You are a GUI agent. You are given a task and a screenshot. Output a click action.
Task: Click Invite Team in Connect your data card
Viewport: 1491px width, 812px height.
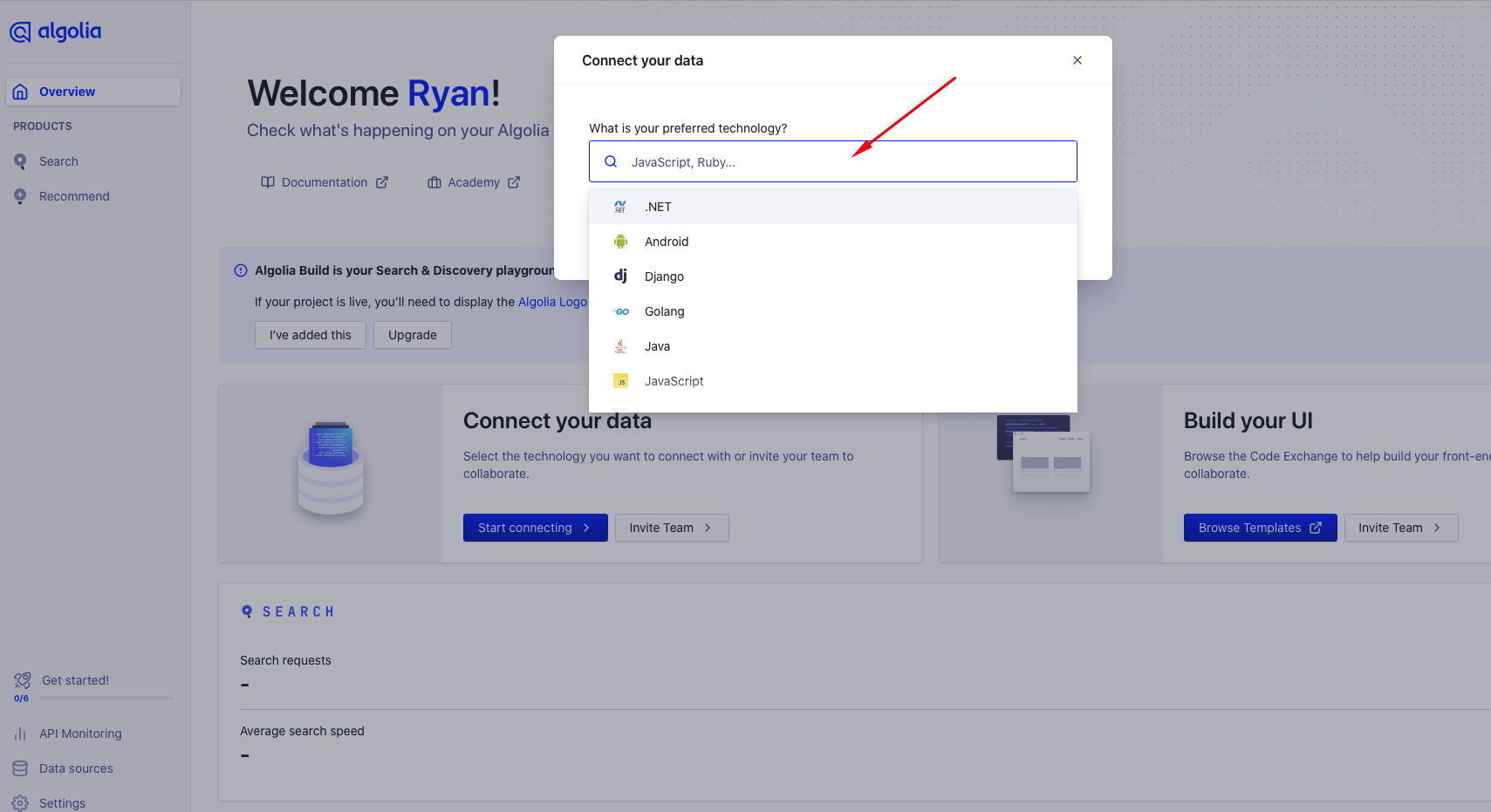(x=672, y=528)
